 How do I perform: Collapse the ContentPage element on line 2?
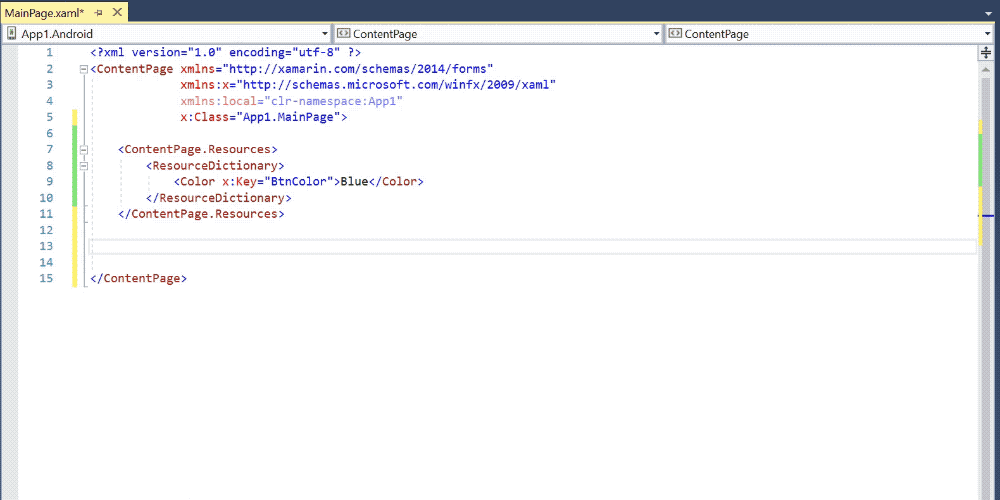coord(84,69)
